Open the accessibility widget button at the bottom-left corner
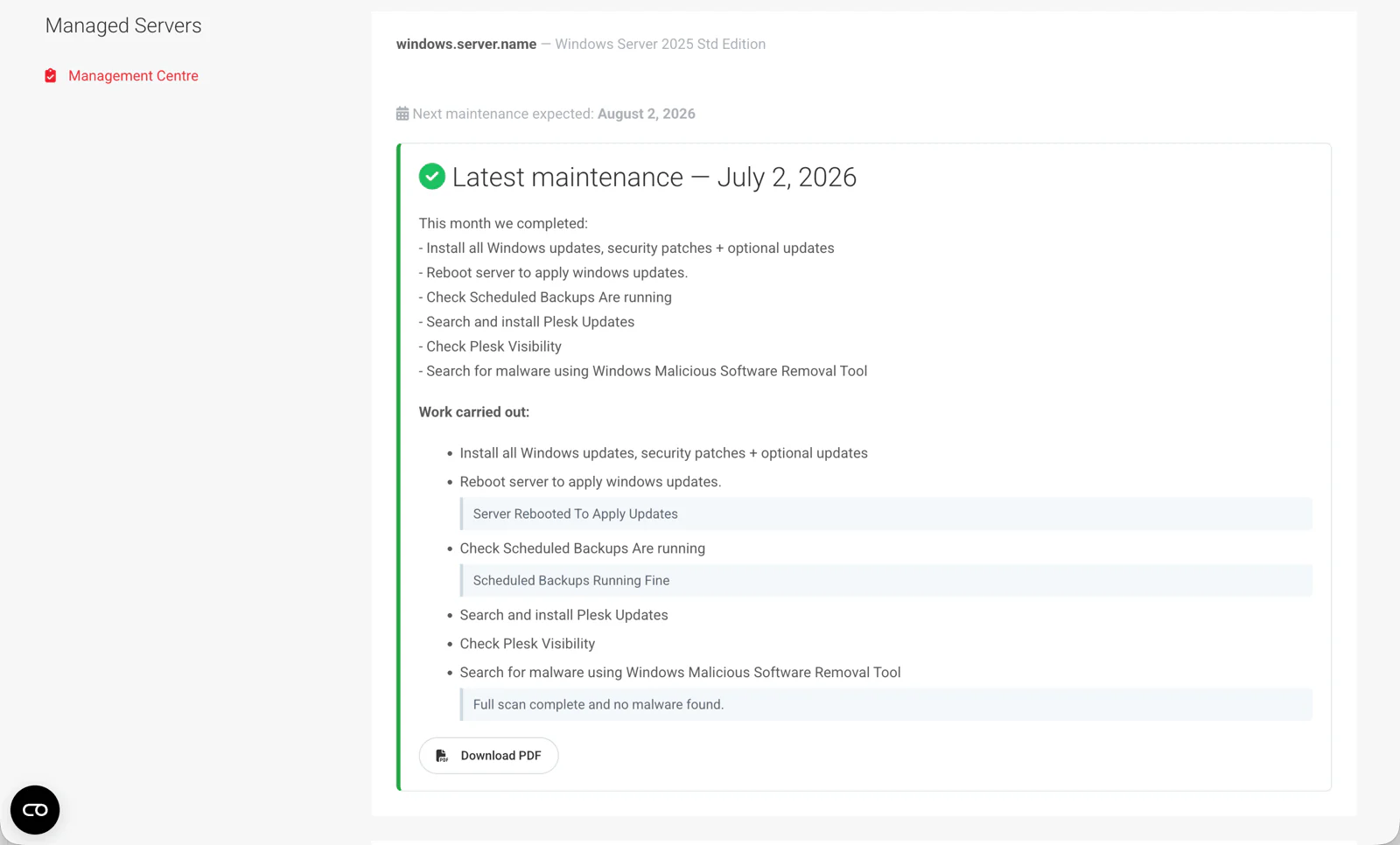 tap(35, 810)
